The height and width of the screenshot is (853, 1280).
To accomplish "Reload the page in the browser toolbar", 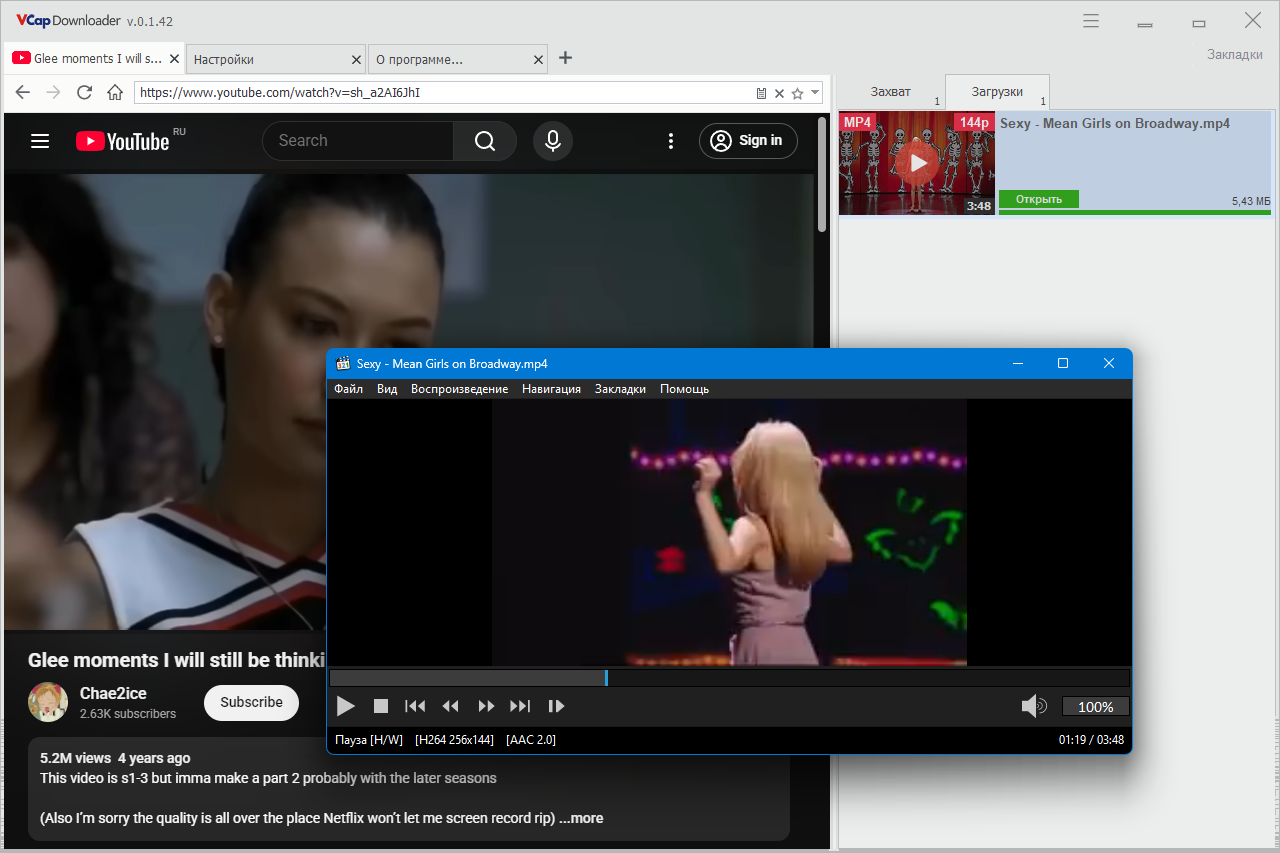I will [x=84, y=93].
